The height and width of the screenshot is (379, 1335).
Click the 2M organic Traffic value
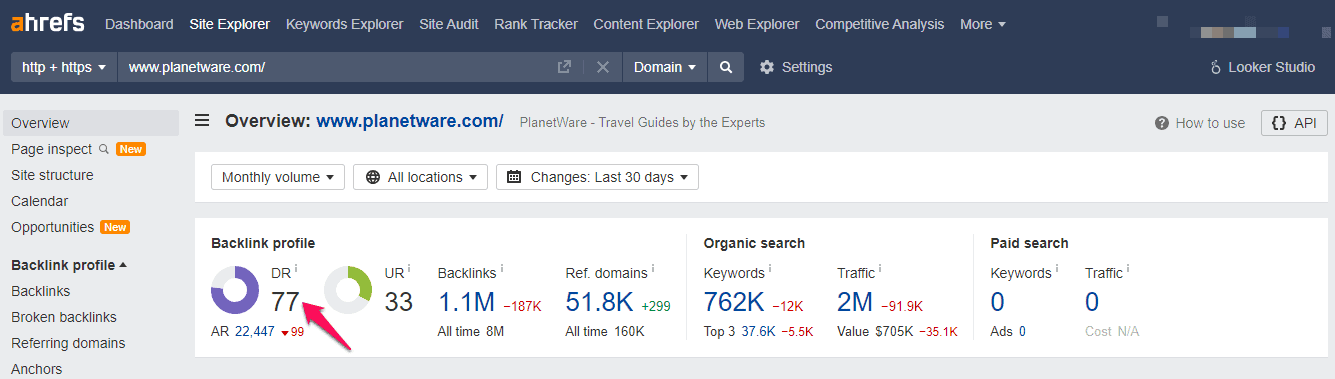[x=855, y=302]
